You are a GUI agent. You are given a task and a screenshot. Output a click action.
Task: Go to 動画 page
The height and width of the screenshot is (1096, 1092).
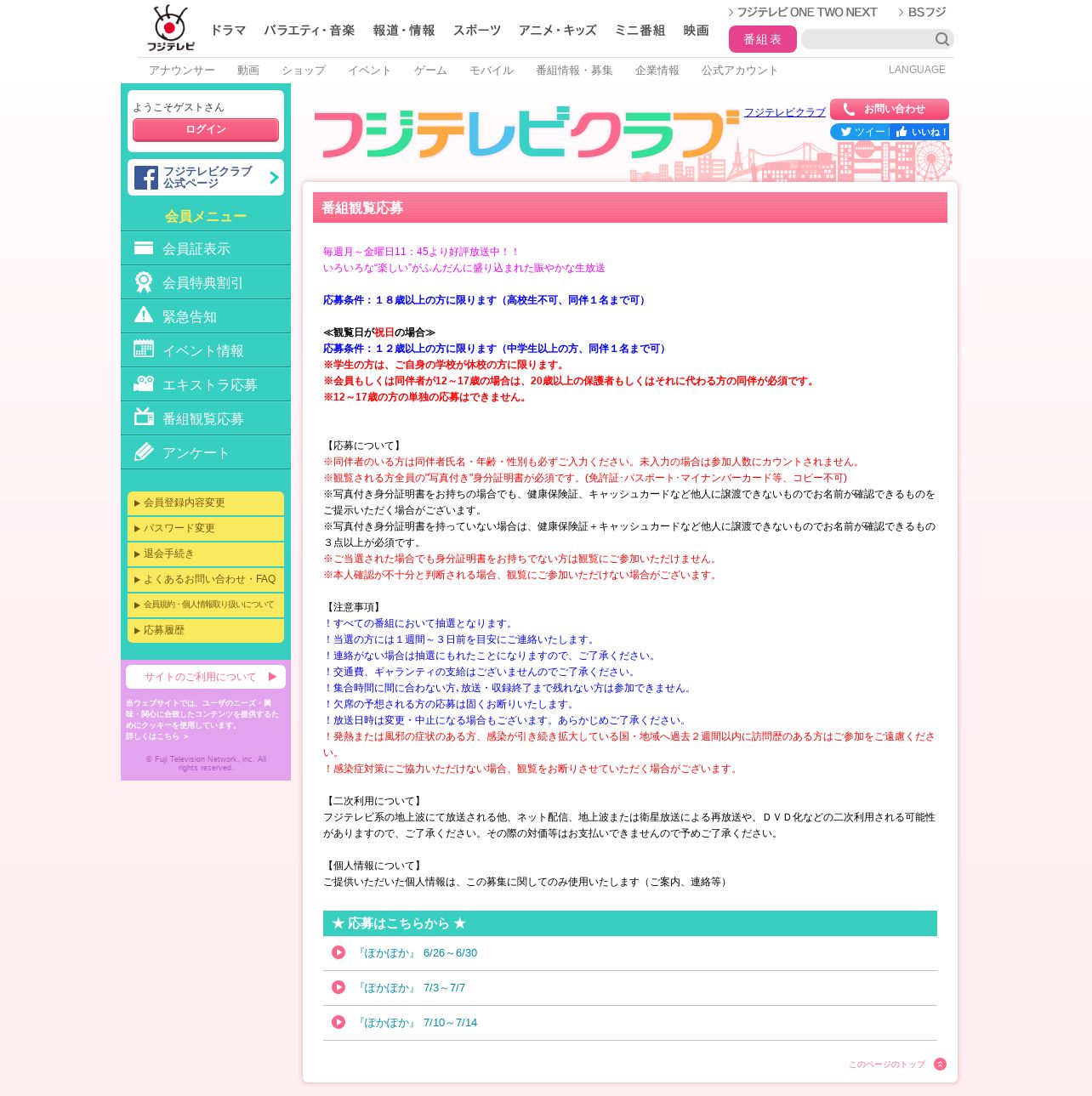(248, 71)
